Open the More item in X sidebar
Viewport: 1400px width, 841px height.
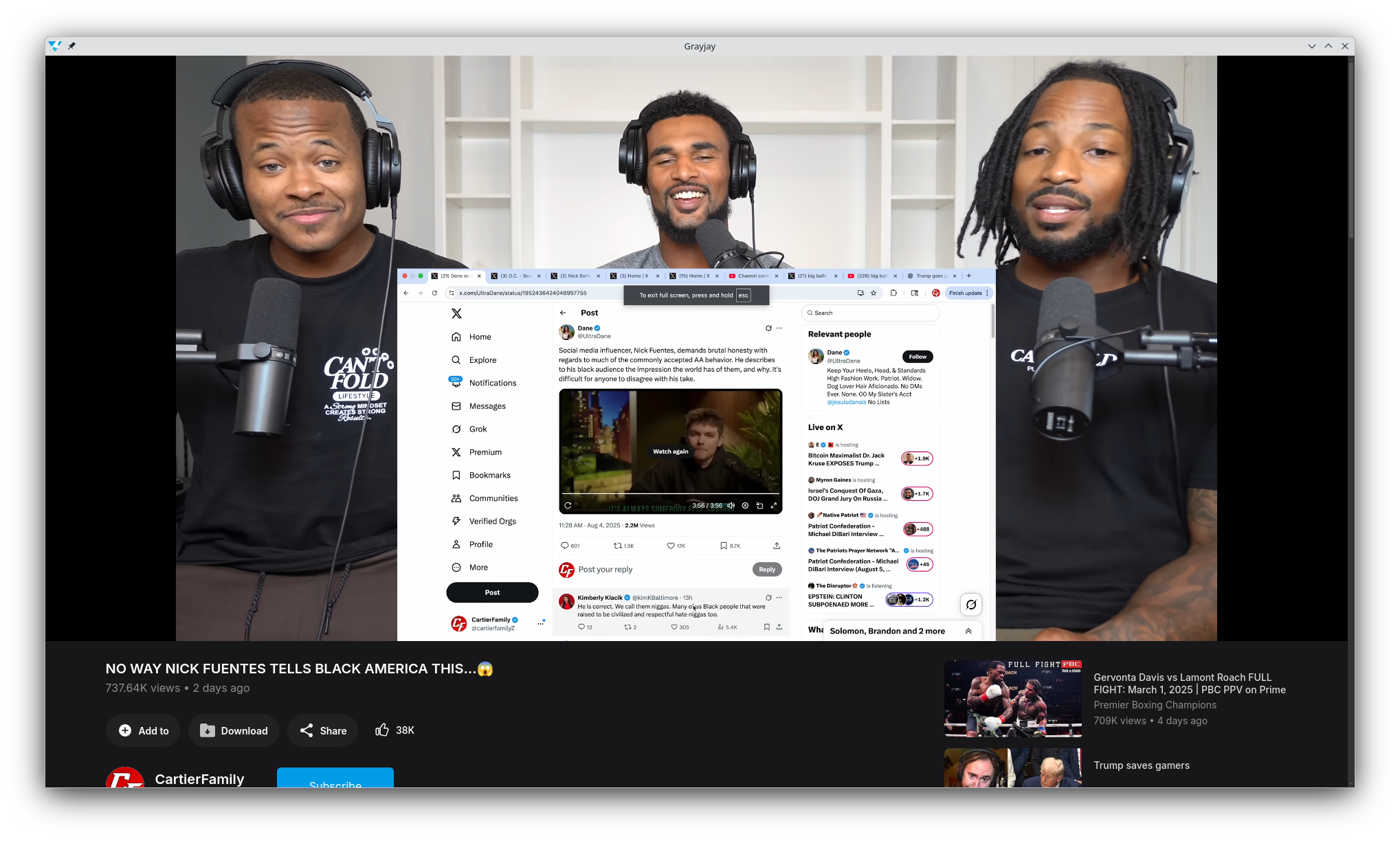pyautogui.click(x=478, y=568)
